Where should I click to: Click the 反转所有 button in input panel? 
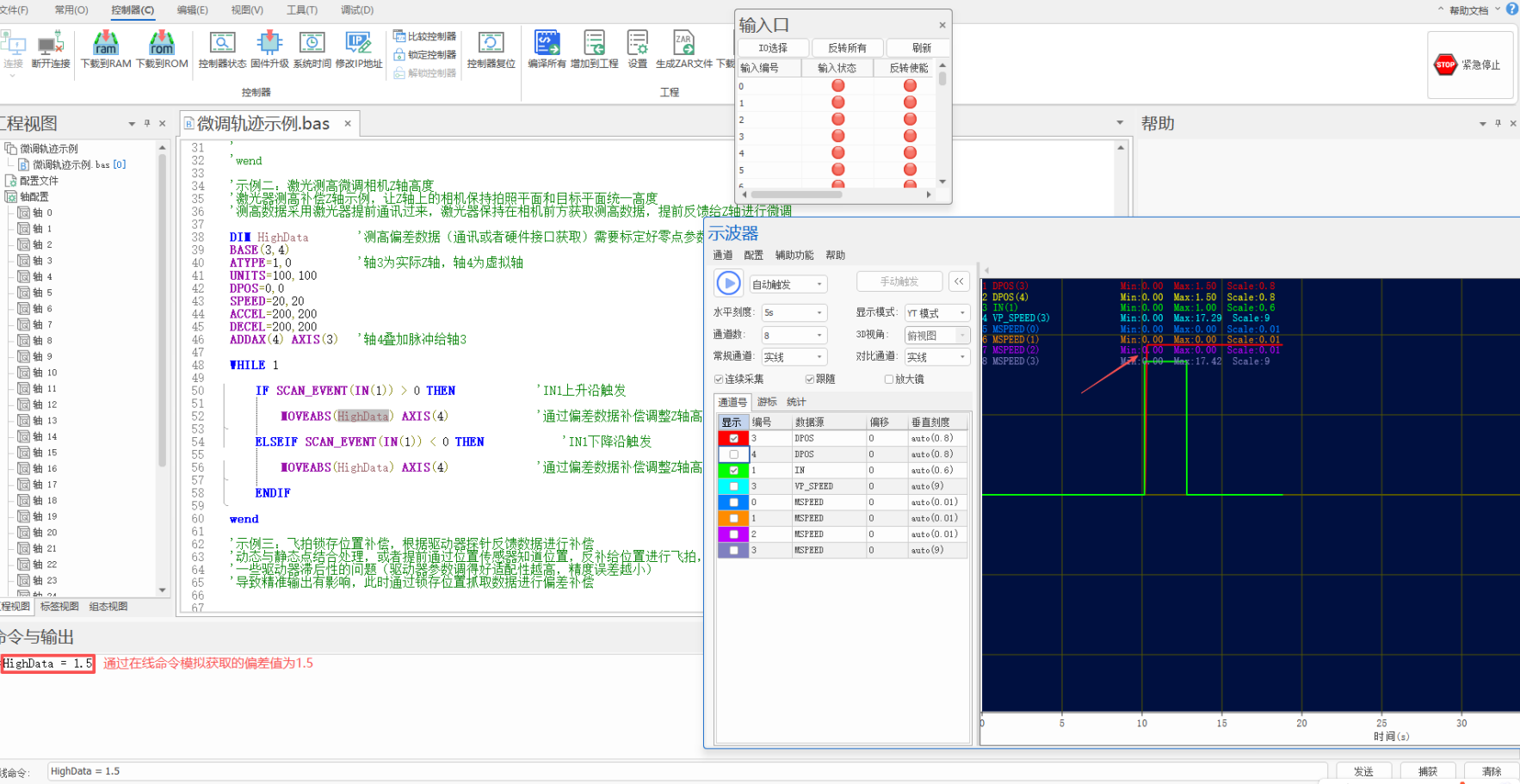847,48
